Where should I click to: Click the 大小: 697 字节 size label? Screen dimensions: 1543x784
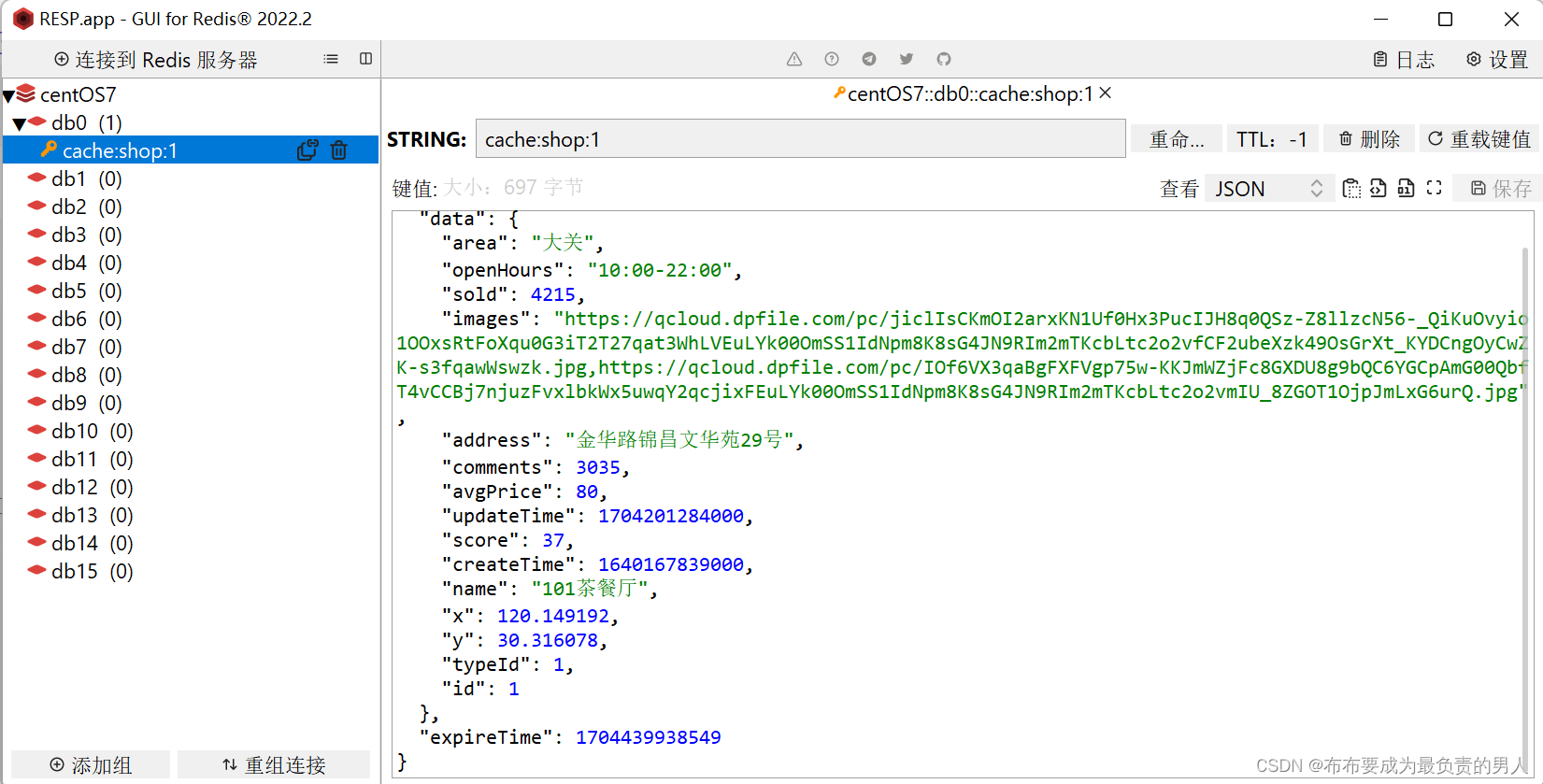(513, 188)
